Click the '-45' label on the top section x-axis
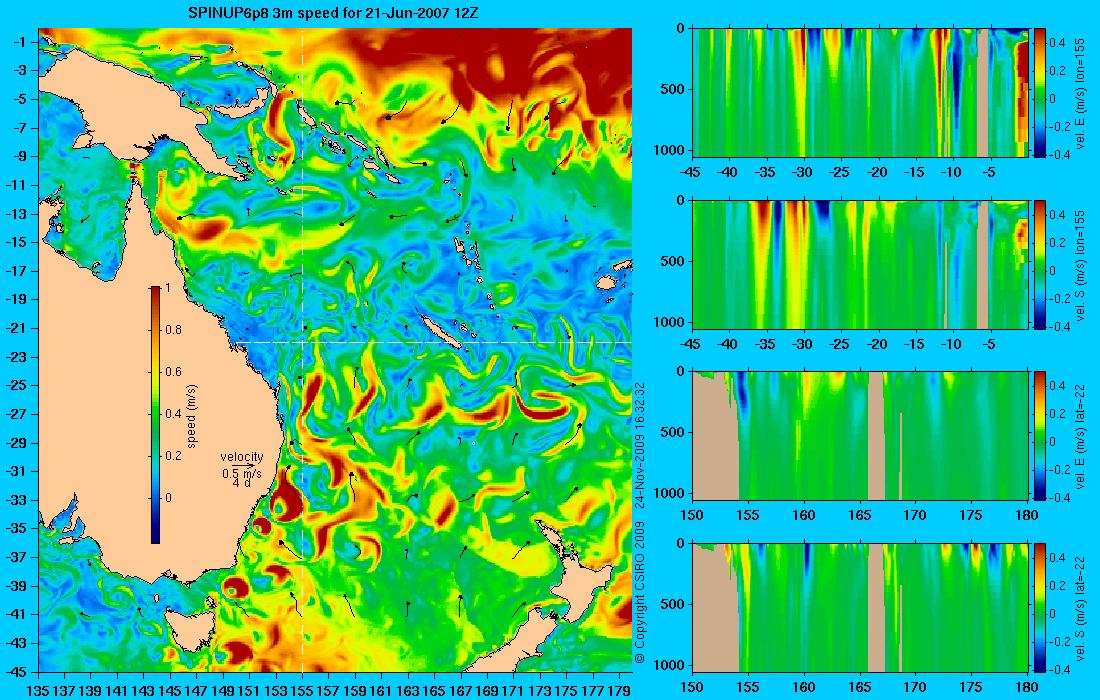Viewport: 1100px width, 700px height. click(x=692, y=173)
